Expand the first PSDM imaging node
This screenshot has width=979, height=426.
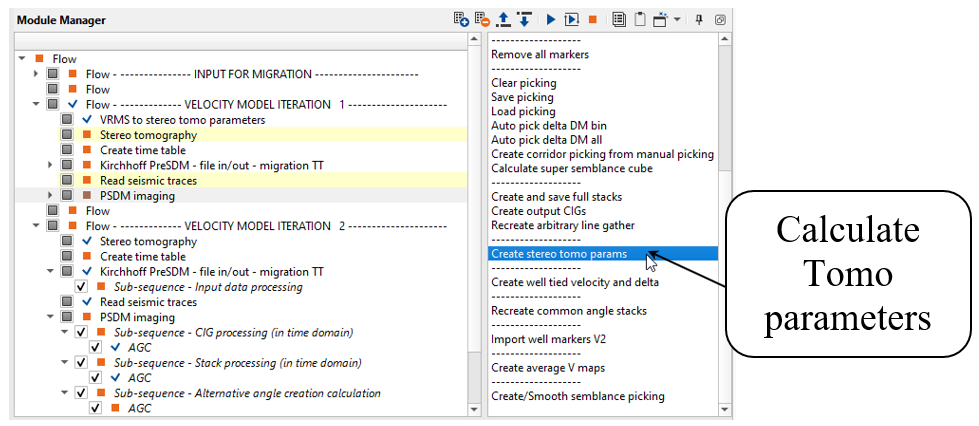pyautogui.click(x=51, y=196)
